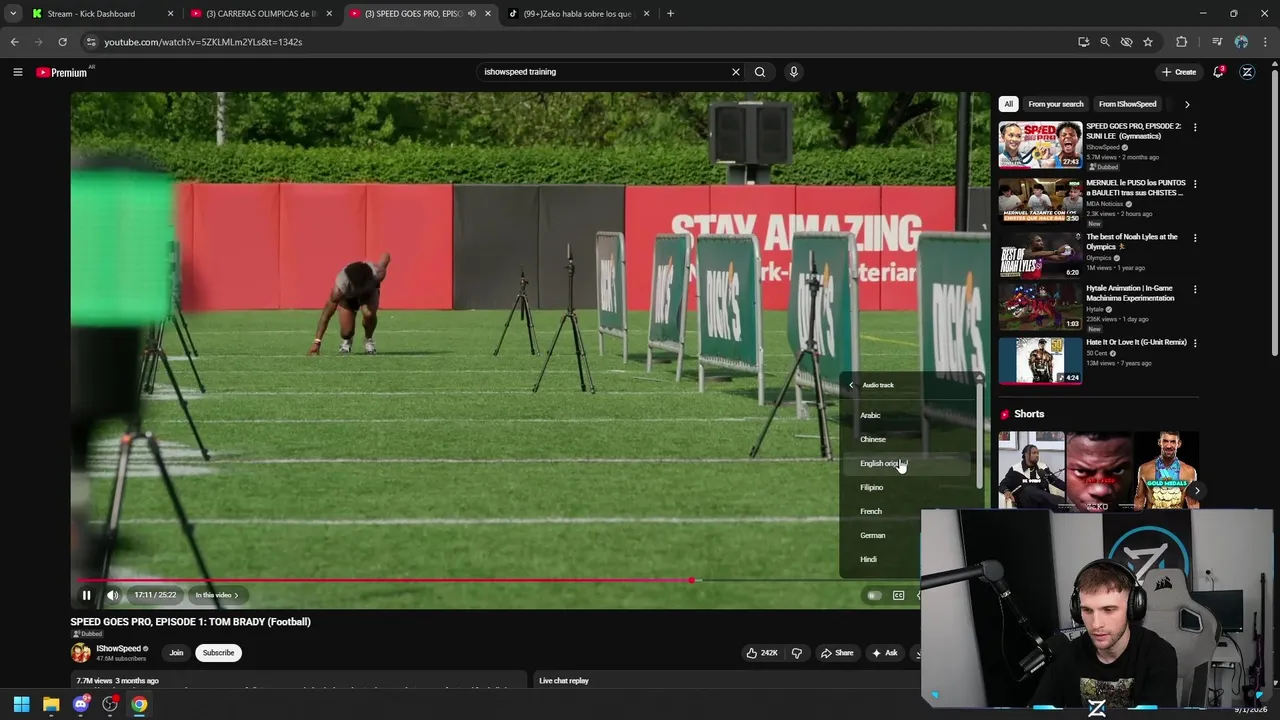Viewport: 1280px width, 720px height.
Task: Open options for 'Hate It Or Love It'
Action: coord(1195,343)
